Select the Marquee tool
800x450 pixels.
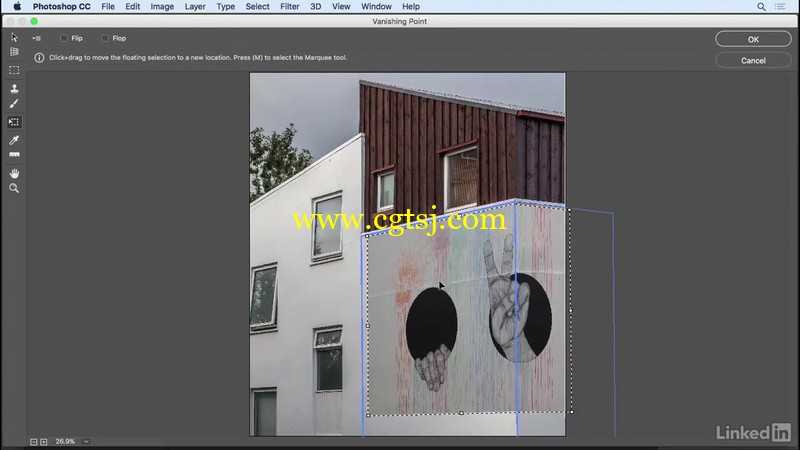tap(14, 70)
